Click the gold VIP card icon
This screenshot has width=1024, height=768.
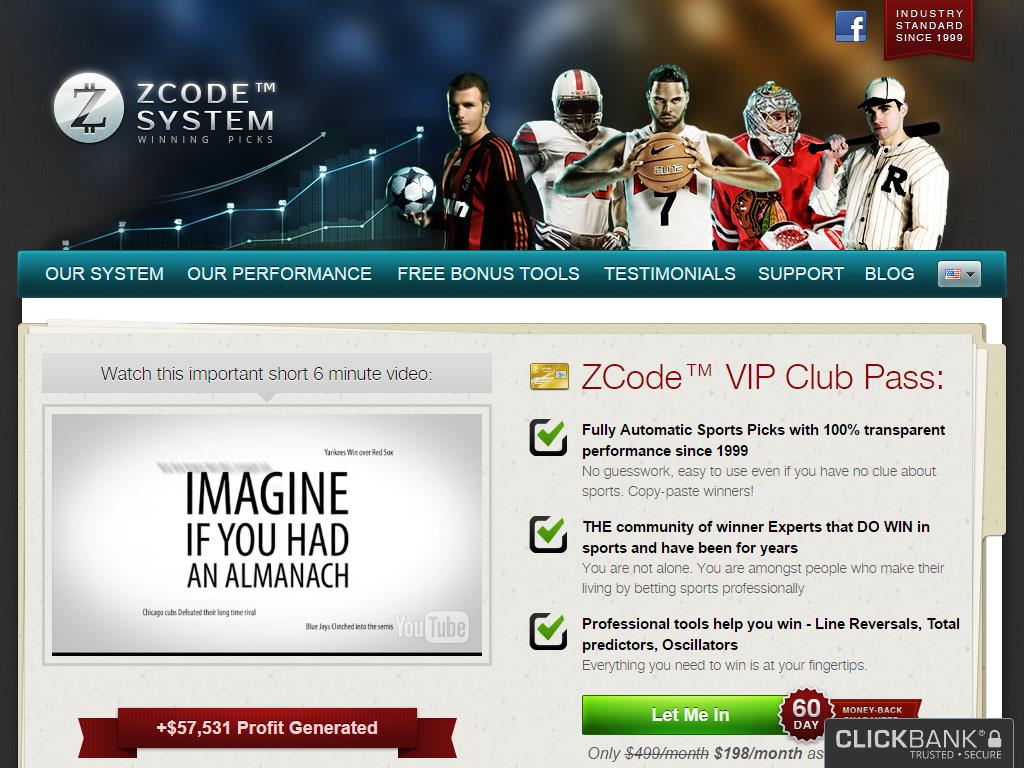pos(549,376)
